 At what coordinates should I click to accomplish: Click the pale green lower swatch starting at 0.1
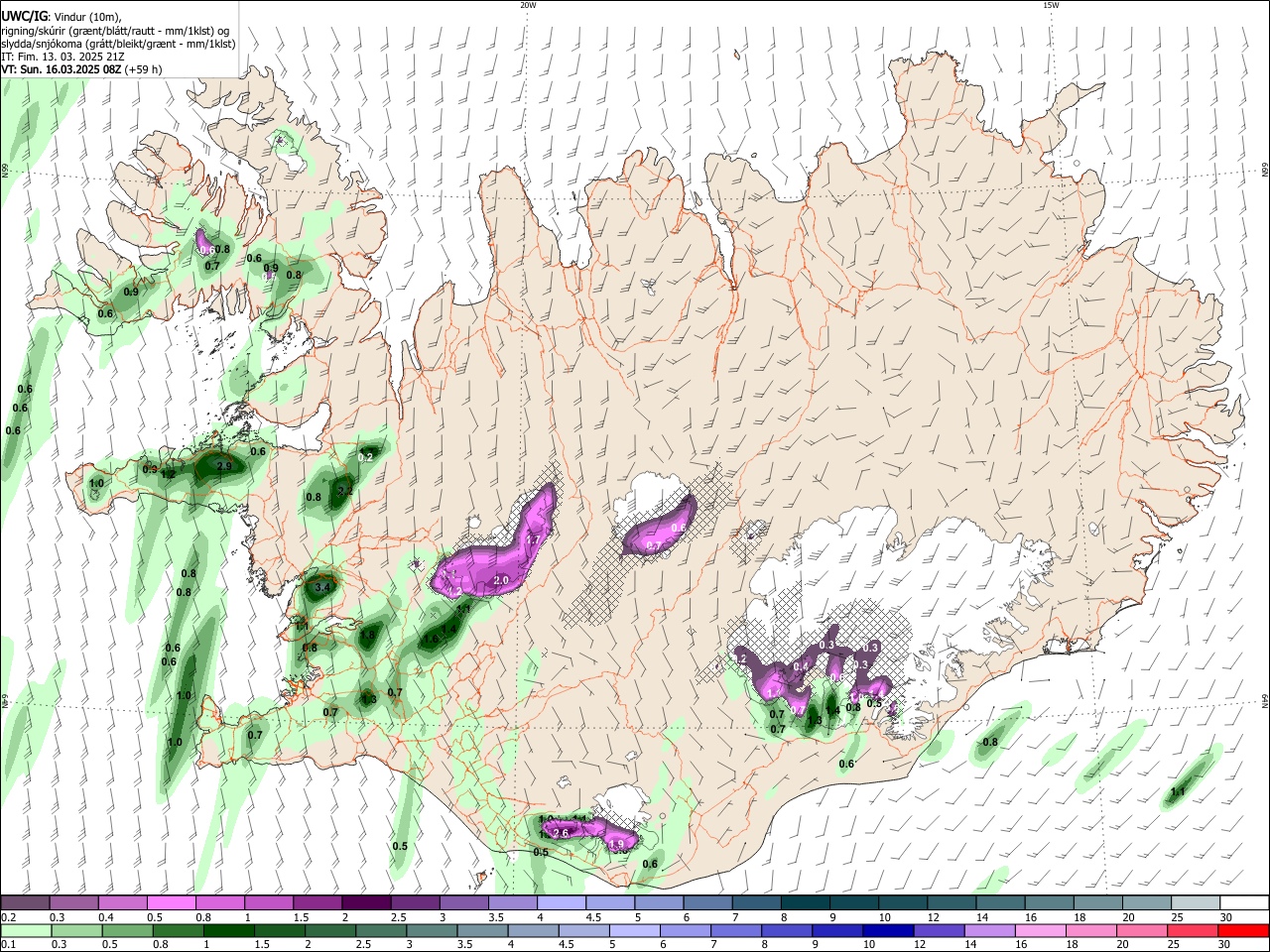click(25, 931)
